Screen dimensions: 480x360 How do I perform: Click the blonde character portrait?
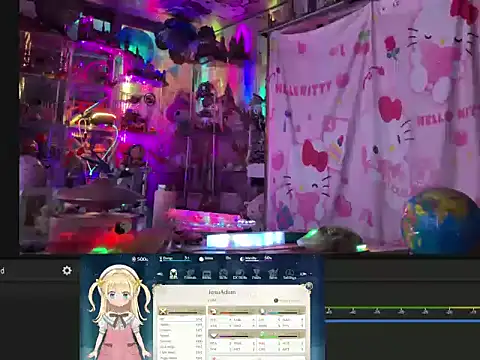coord(119,312)
